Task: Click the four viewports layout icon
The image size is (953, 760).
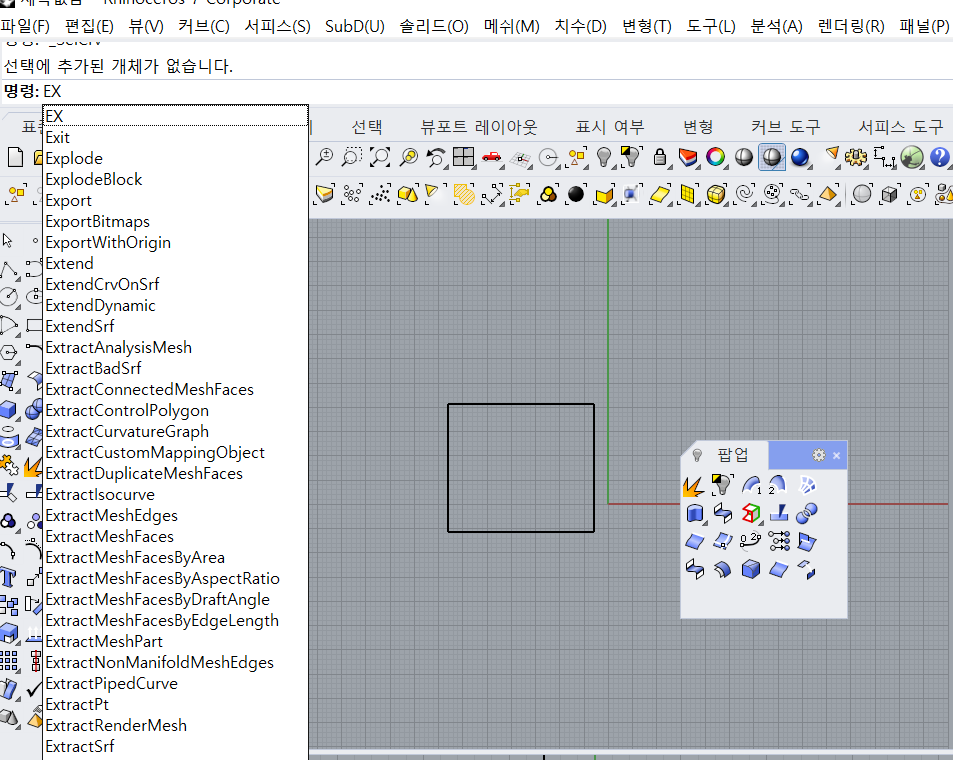Action: pos(464,157)
